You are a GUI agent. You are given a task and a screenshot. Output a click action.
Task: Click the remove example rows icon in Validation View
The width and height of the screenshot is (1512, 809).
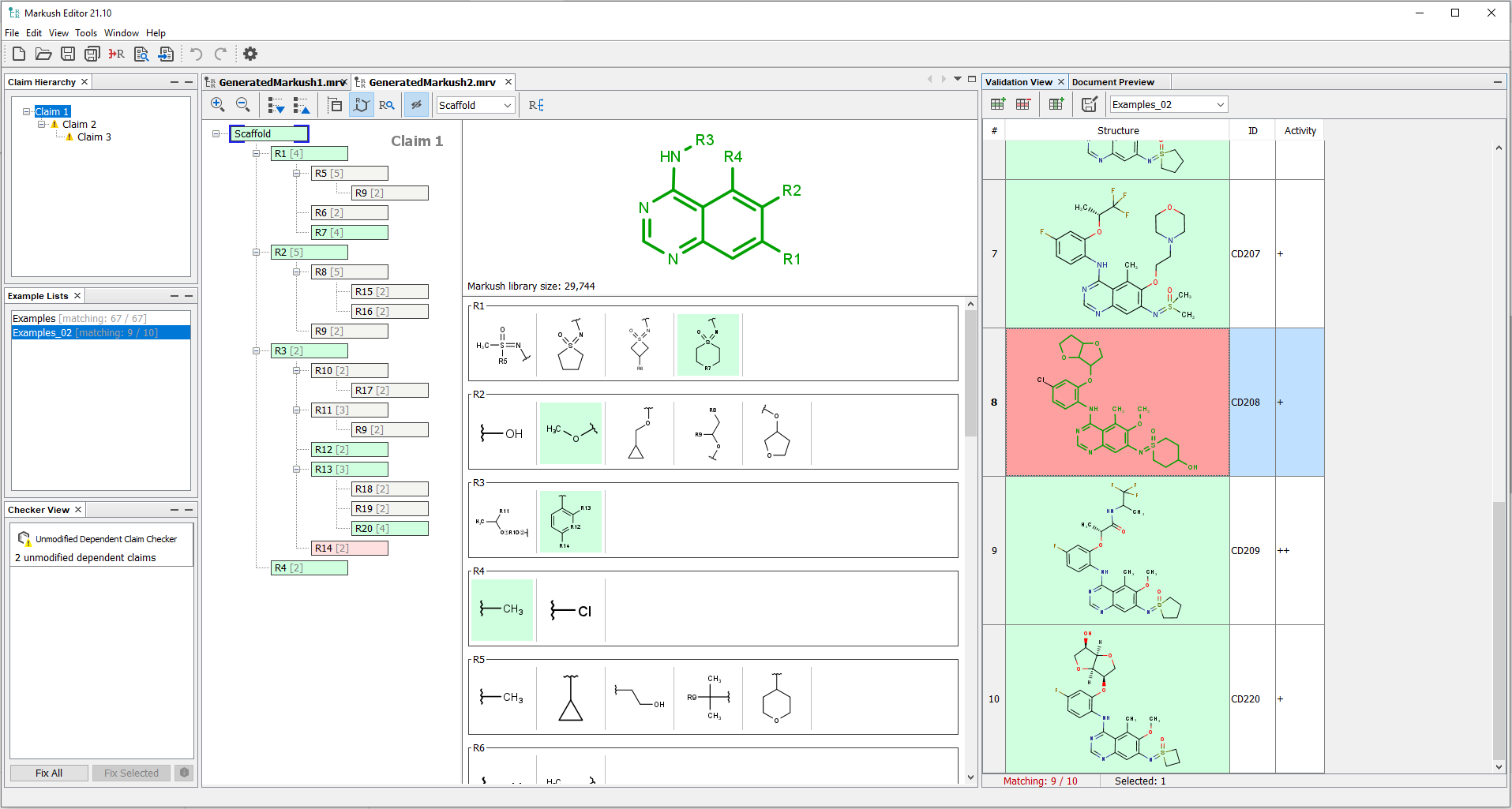pyautogui.click(x=1022, y=103)
